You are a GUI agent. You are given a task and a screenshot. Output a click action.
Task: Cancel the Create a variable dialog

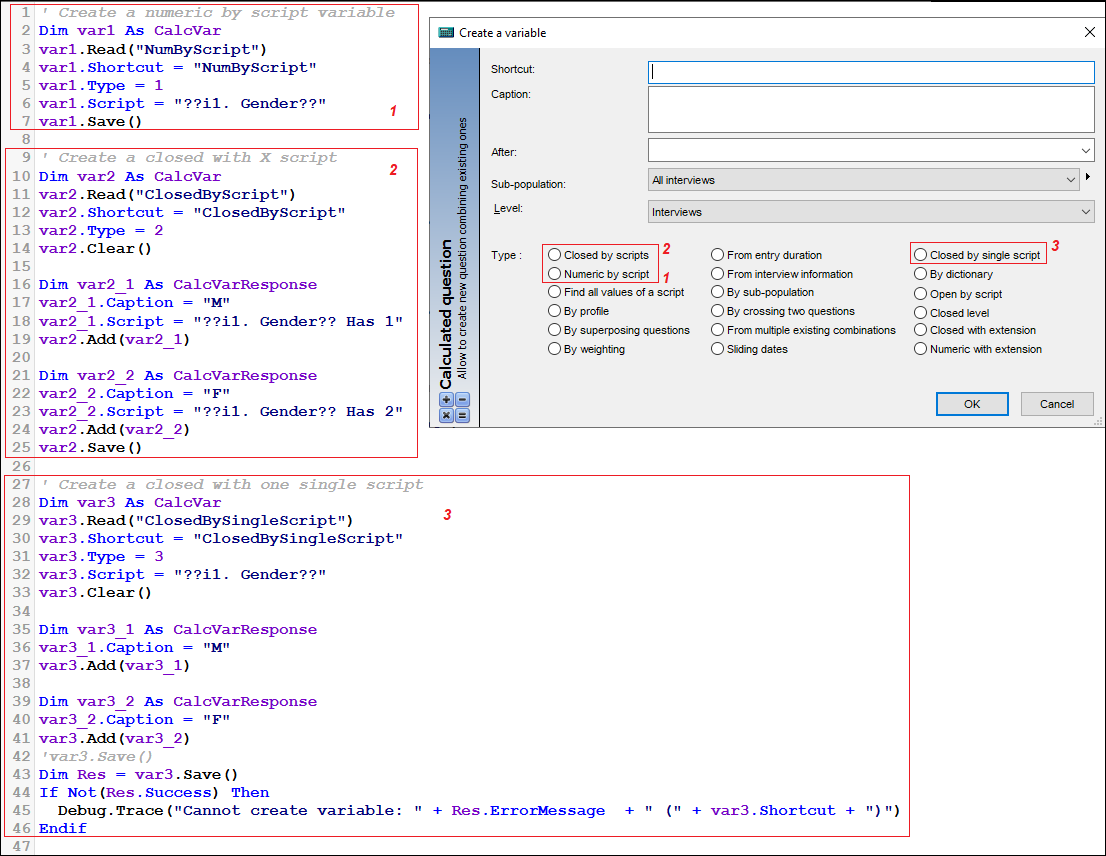click(x=1057, y=404)
